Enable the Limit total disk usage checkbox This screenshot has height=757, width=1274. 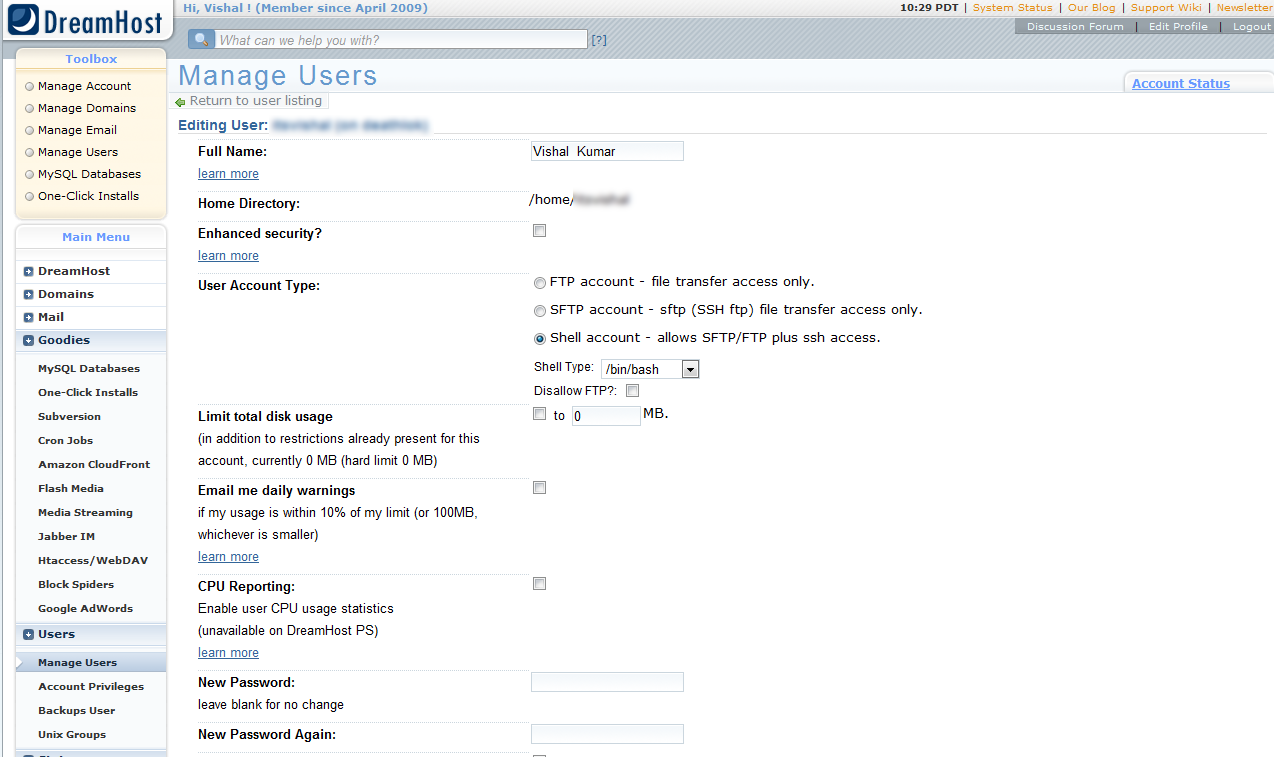540,414
